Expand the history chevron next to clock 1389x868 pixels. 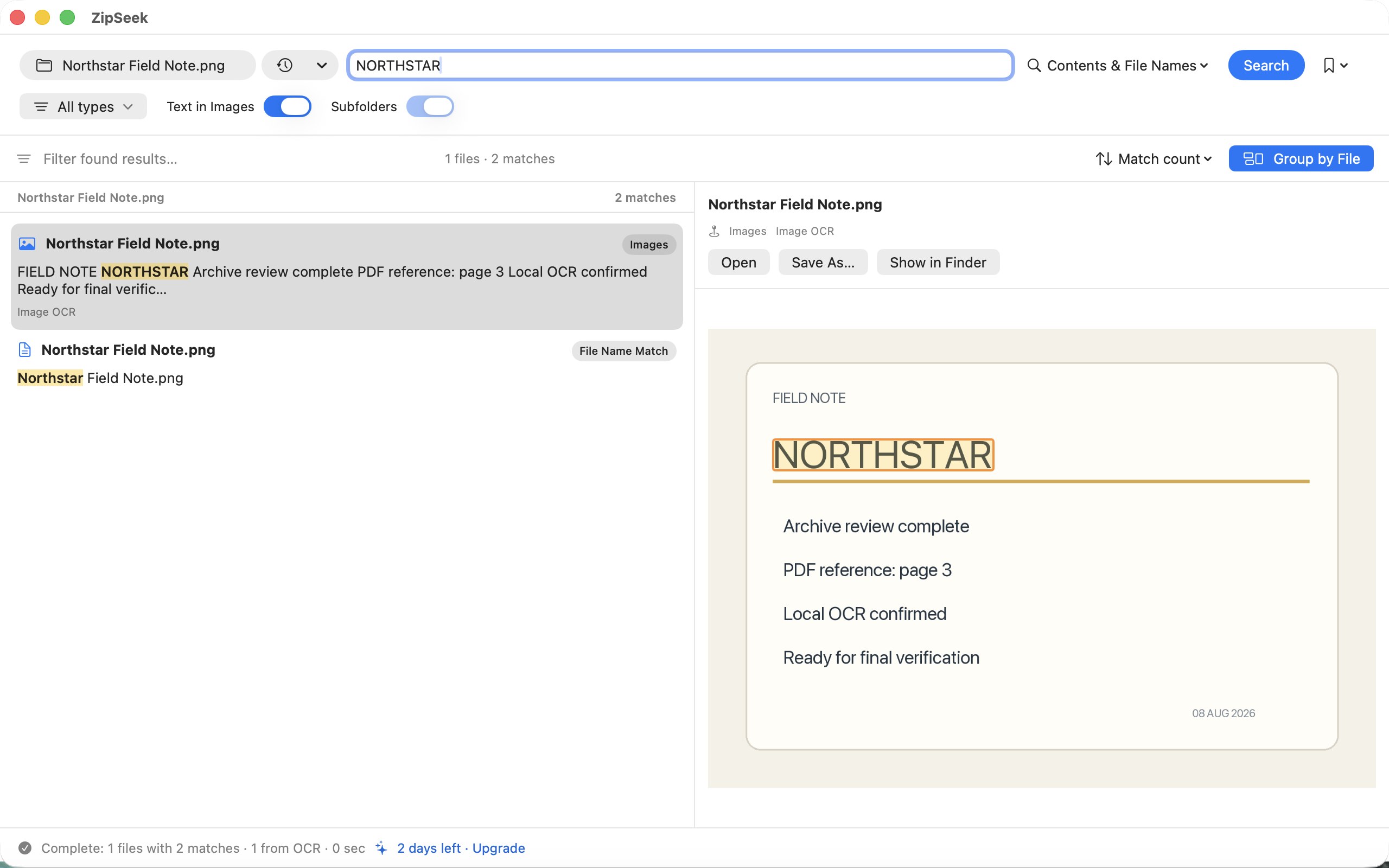point(322,66)
